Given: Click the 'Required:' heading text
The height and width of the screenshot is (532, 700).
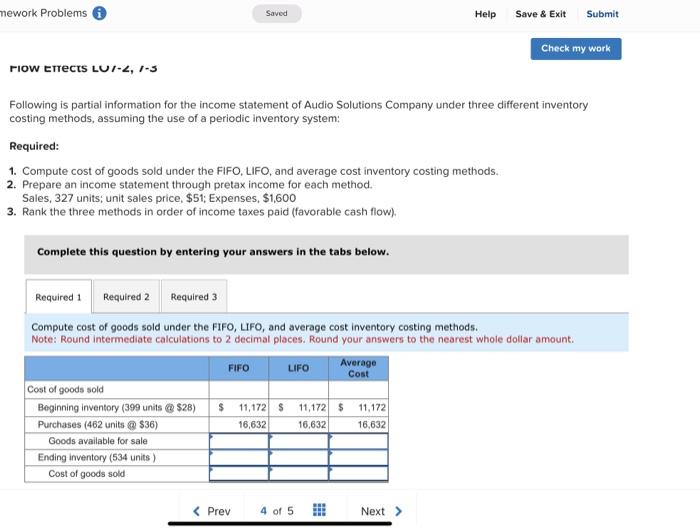Looking at the screenshot, I should (34, 146).
